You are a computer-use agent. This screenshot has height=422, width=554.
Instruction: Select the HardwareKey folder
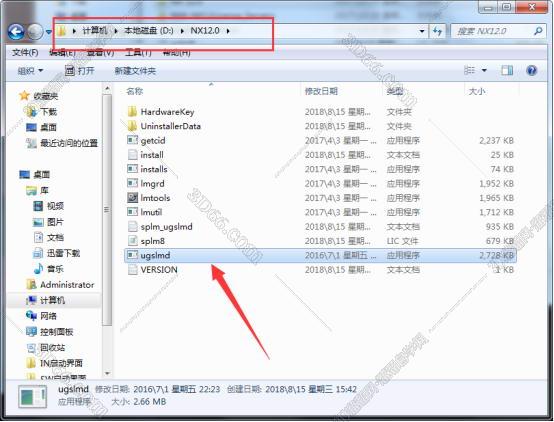click(320, 112)
